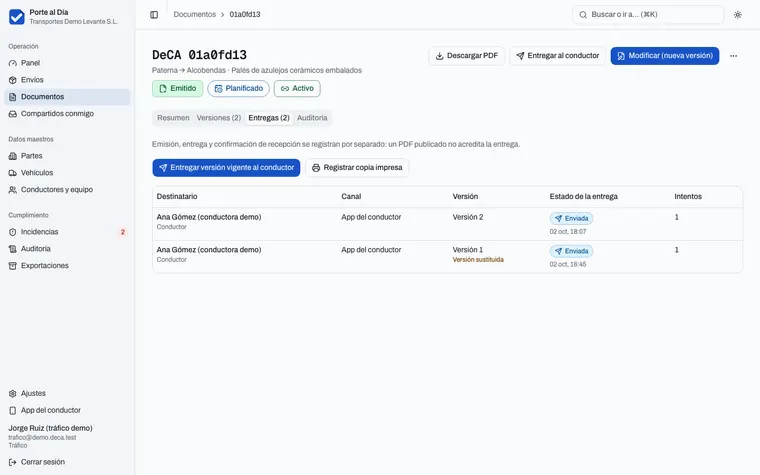Click Jorge Ruiz (tráfico demo) user name
The width and height of the screenshot is (760, 475).
pyautogui.click(x=50, y=428)
